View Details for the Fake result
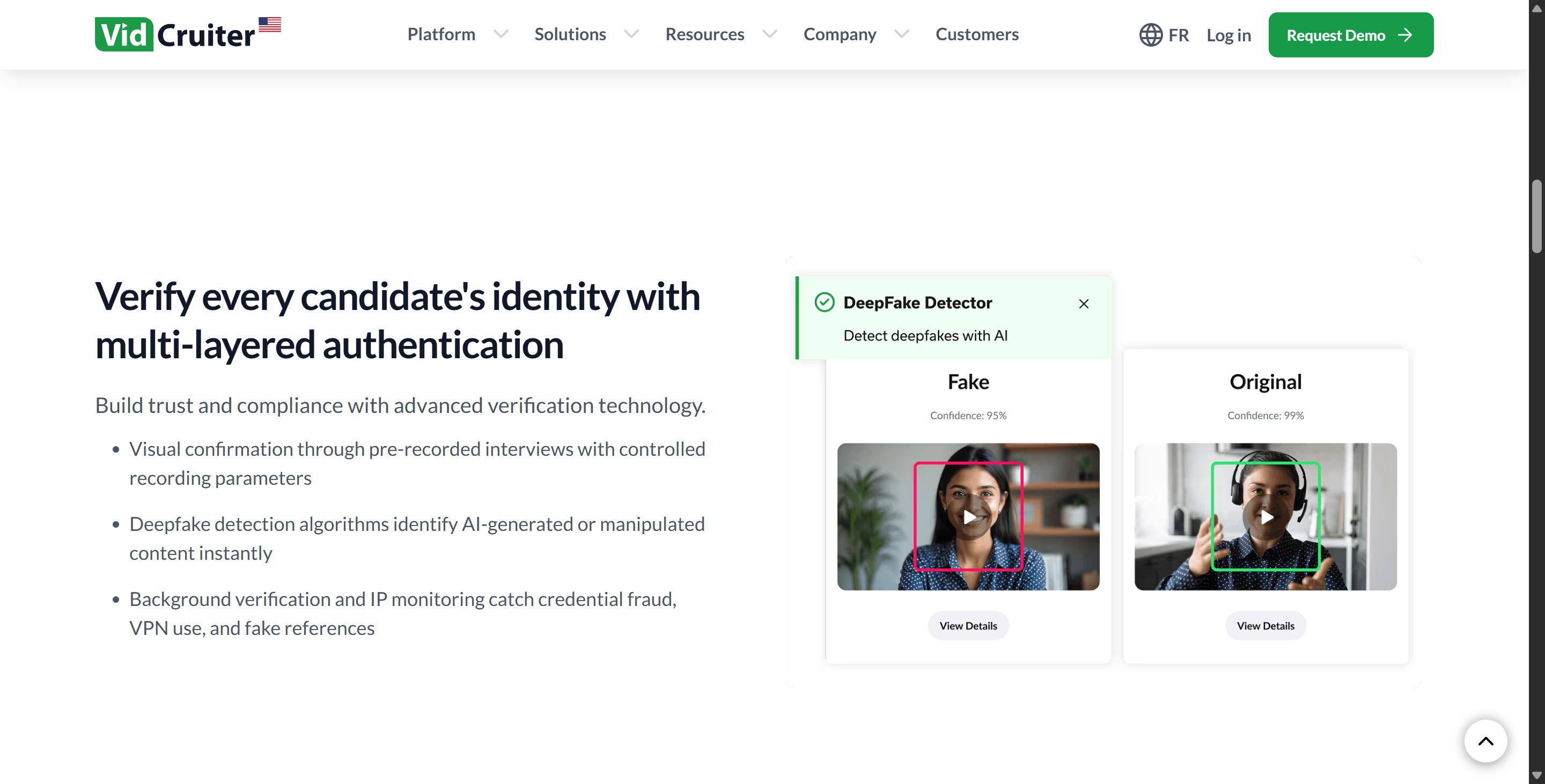 point(968,625)
